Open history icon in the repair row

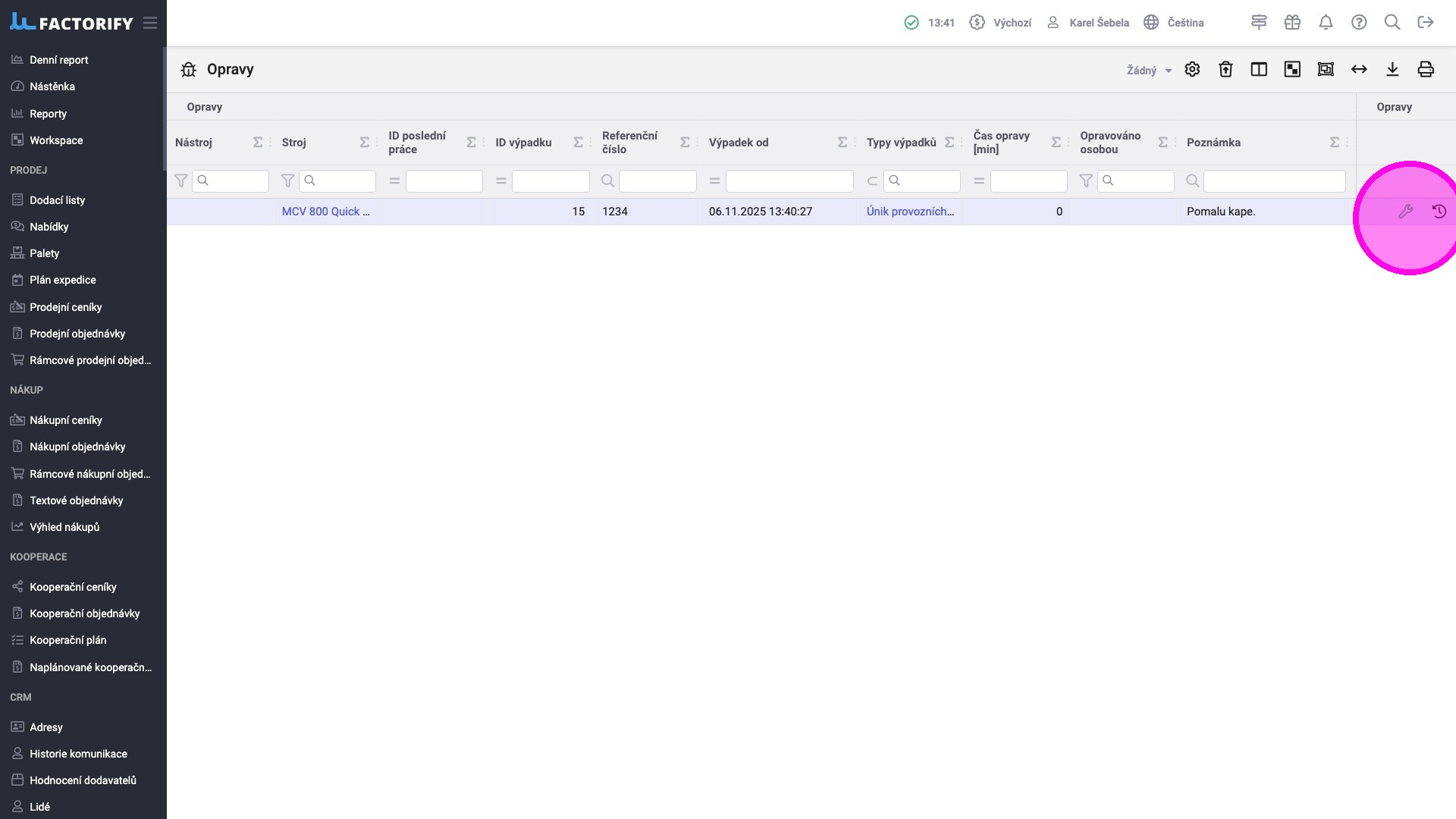pos(1439,212)
